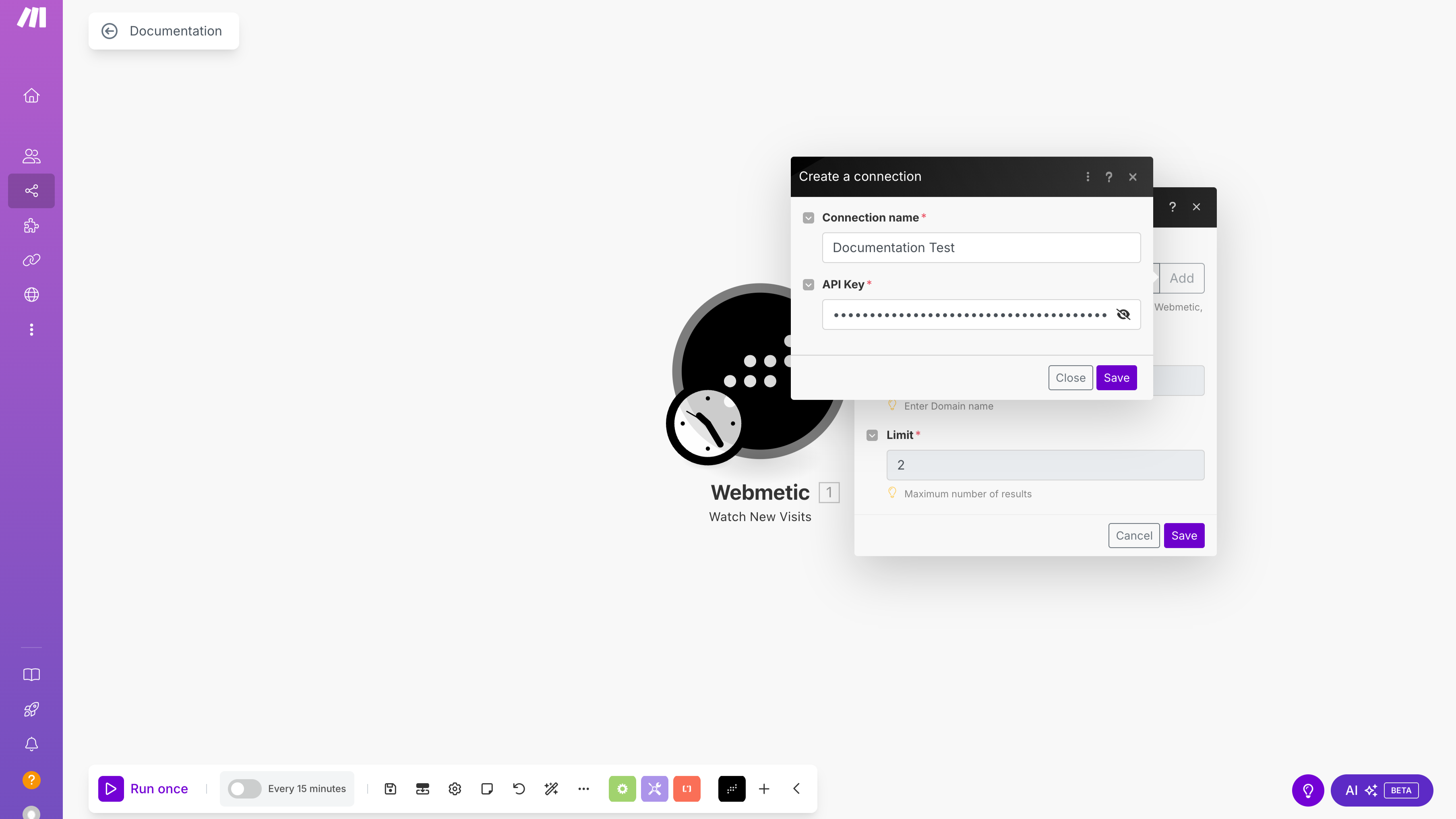Toggle API Key field checkbox
Image resolution: width=1456 pixels, height=819 pixels.
click(x=808, y=285)
